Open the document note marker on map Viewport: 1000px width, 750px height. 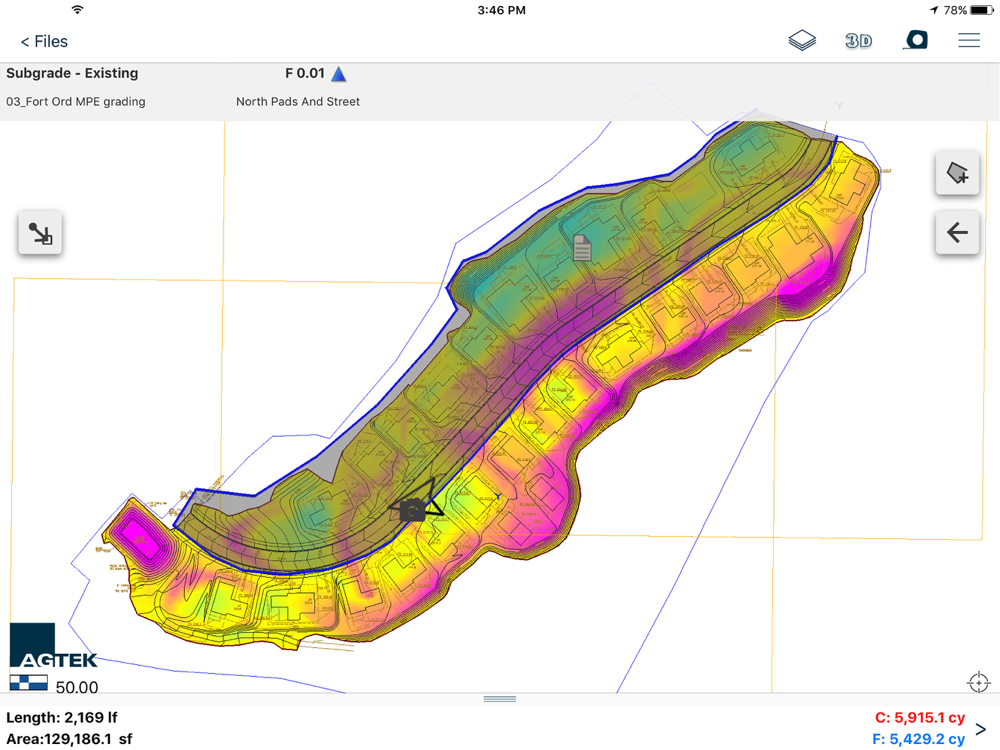pos(582,248)
